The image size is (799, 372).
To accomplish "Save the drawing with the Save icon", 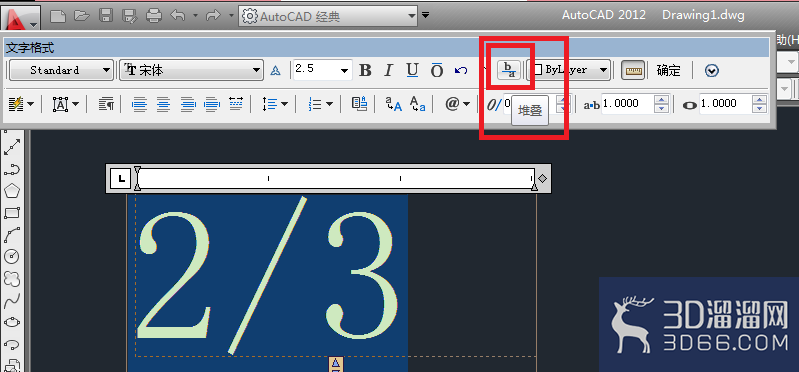I will (x=106, y=16).
